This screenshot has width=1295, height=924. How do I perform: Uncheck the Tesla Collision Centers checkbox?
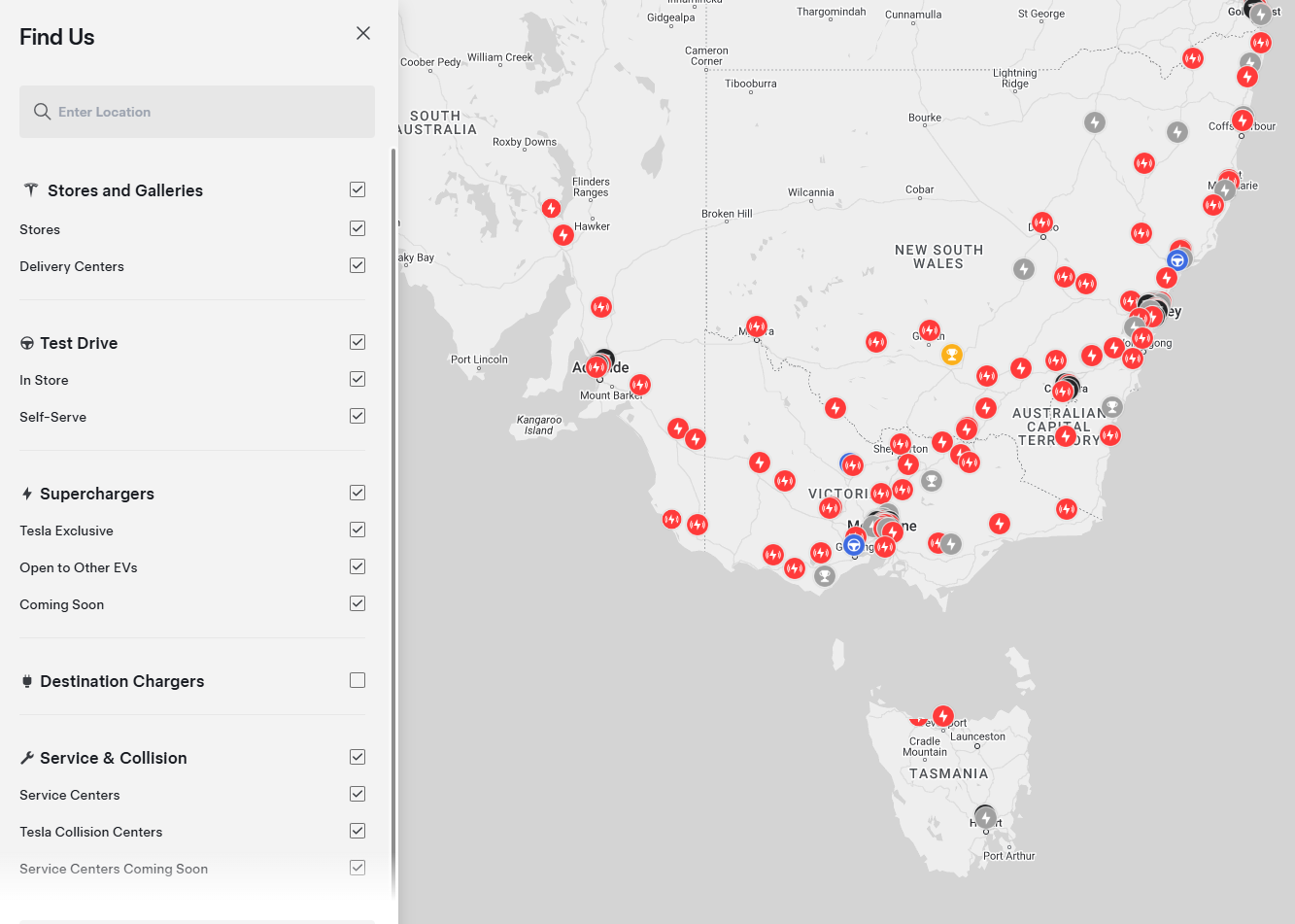click(358, 831)
